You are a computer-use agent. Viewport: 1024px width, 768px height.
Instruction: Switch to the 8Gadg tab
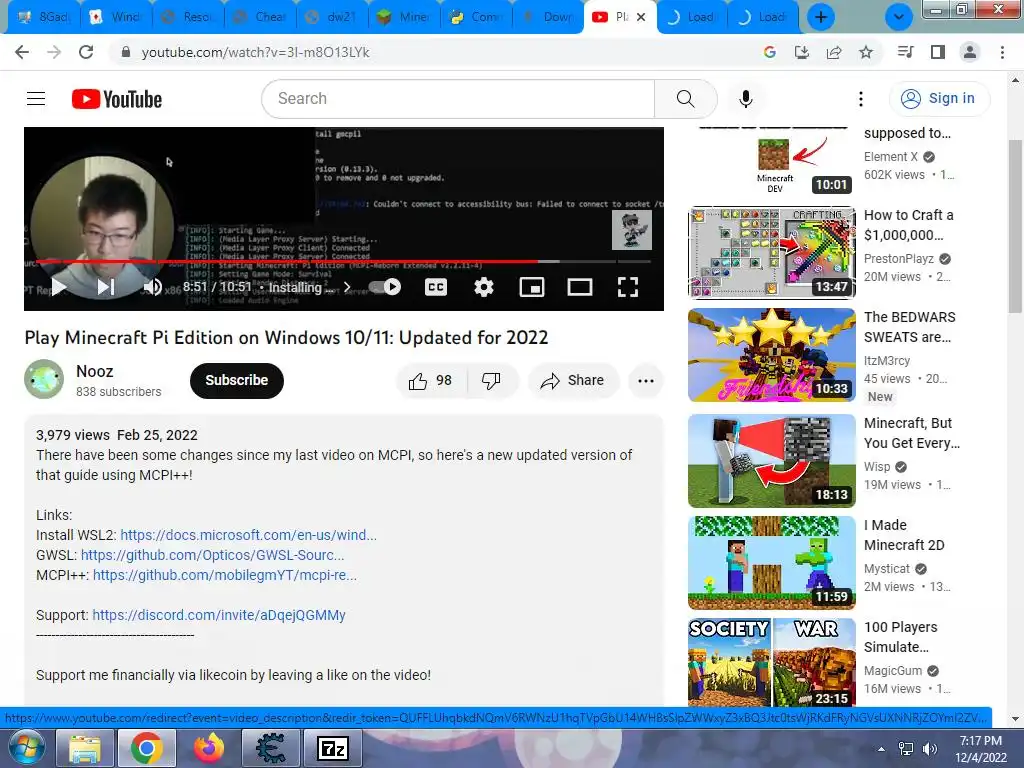tap(44, 17)
